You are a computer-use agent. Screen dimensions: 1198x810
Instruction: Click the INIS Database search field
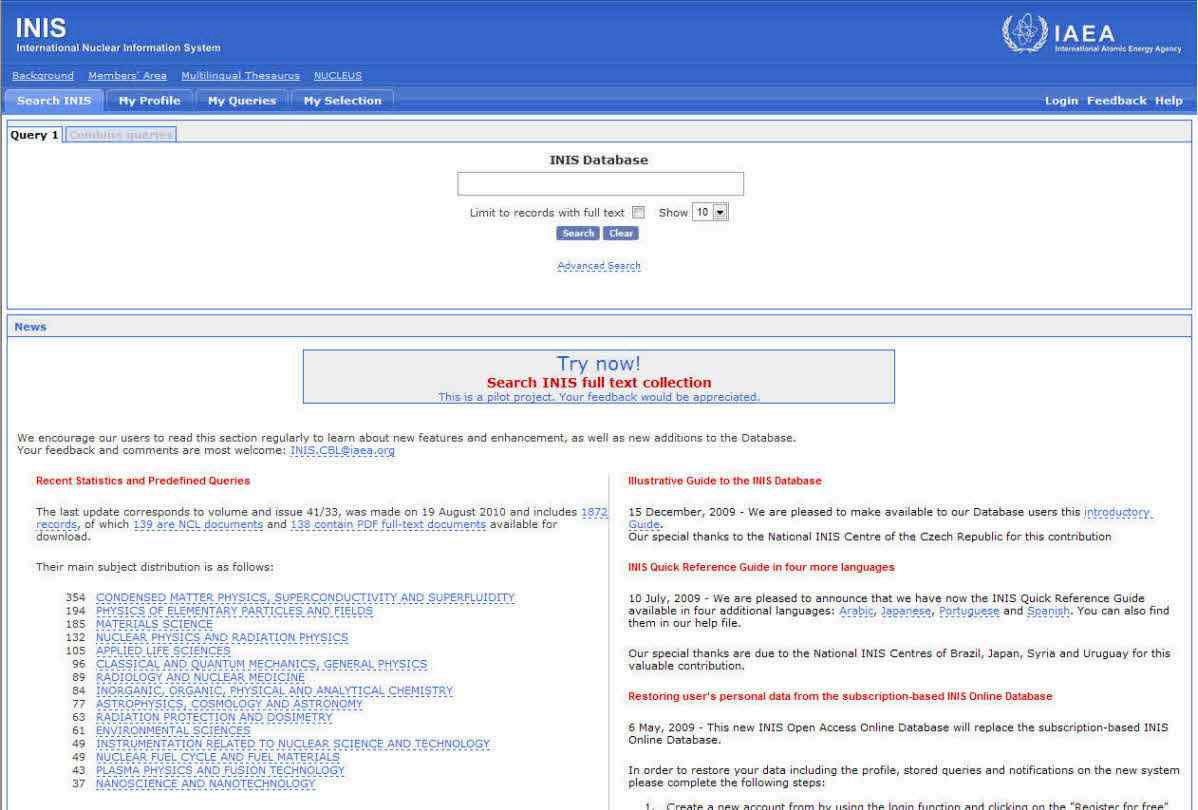pos(600,184)
